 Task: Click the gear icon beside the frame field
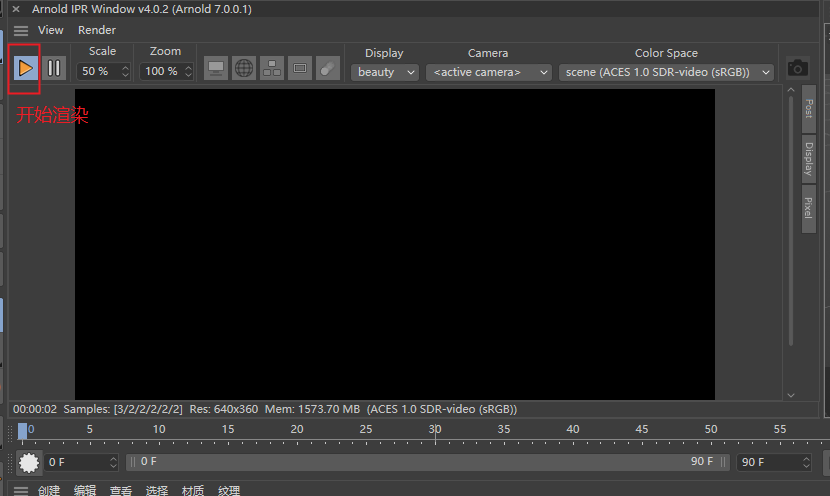(x=29, y=463)
